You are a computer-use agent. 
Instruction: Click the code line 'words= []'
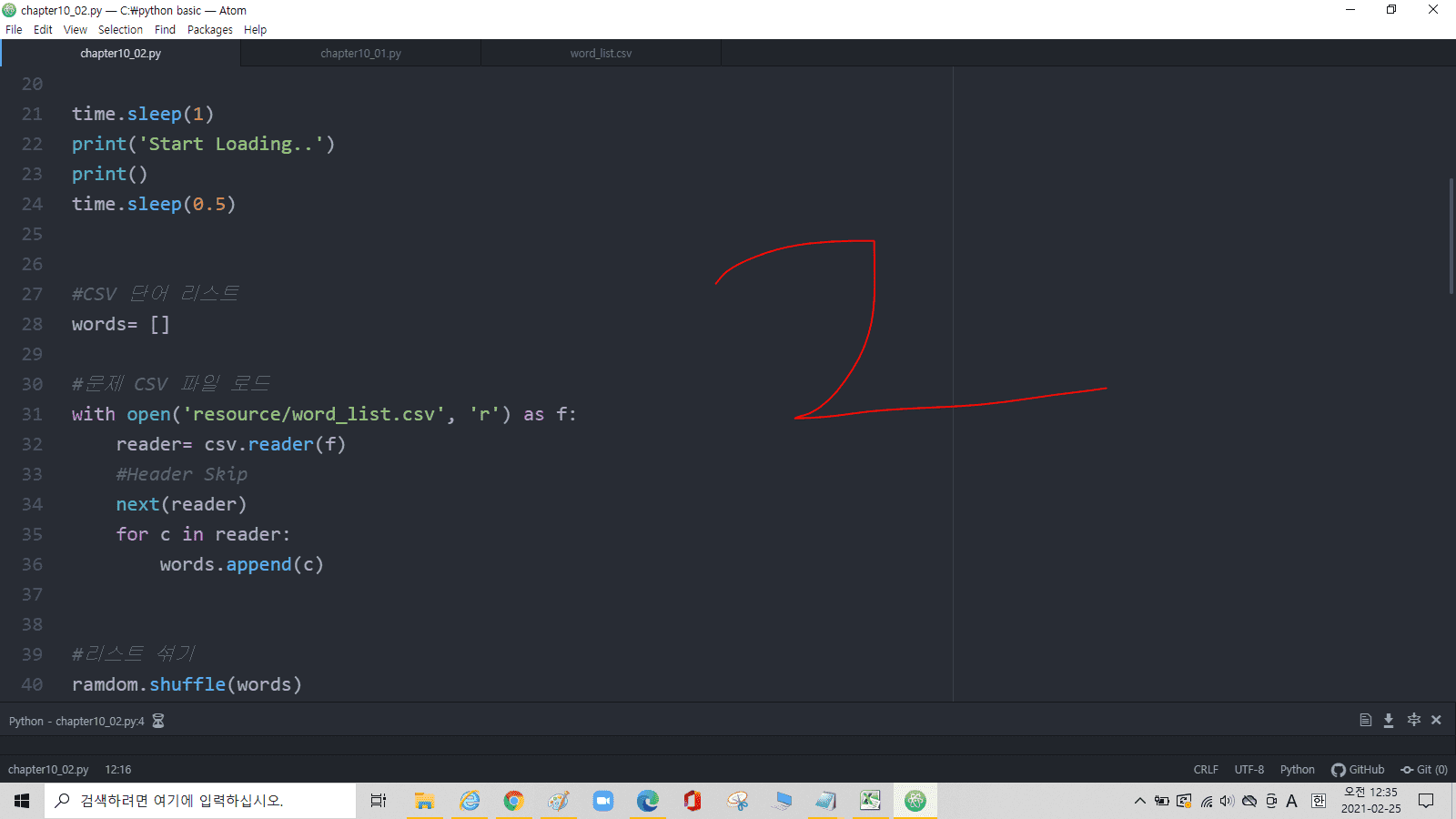121,324
